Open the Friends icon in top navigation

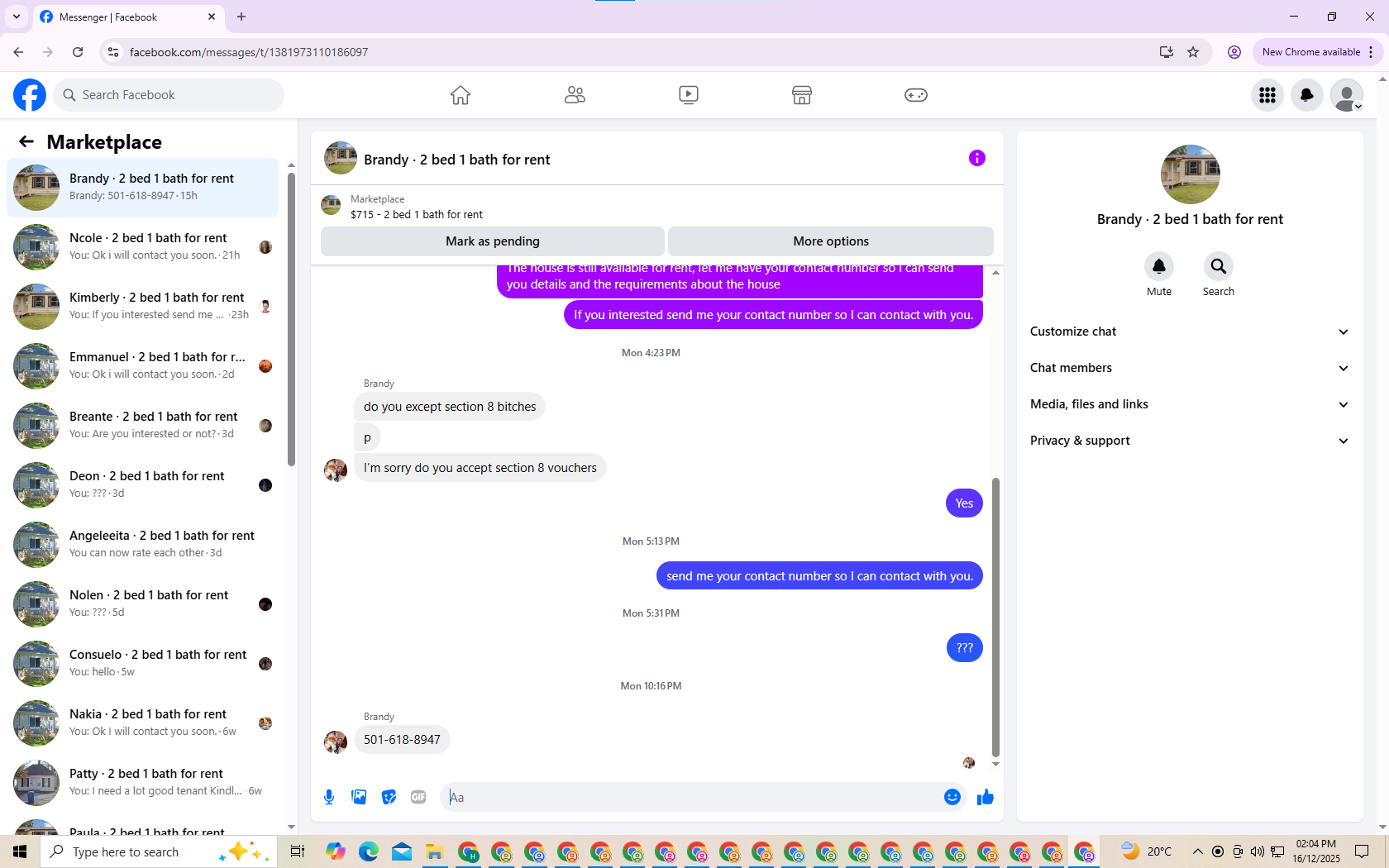575,95
